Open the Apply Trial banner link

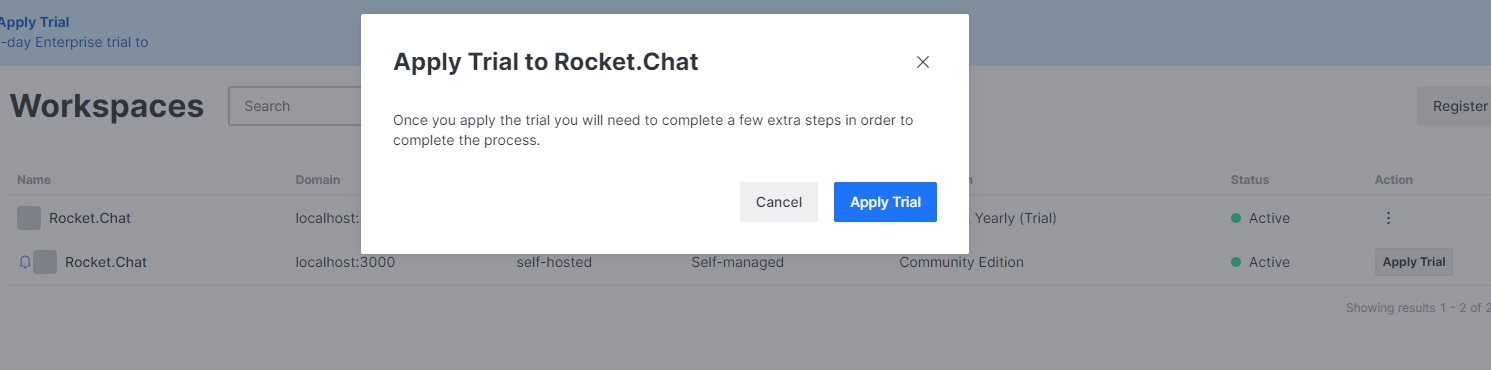click(34, 22)
